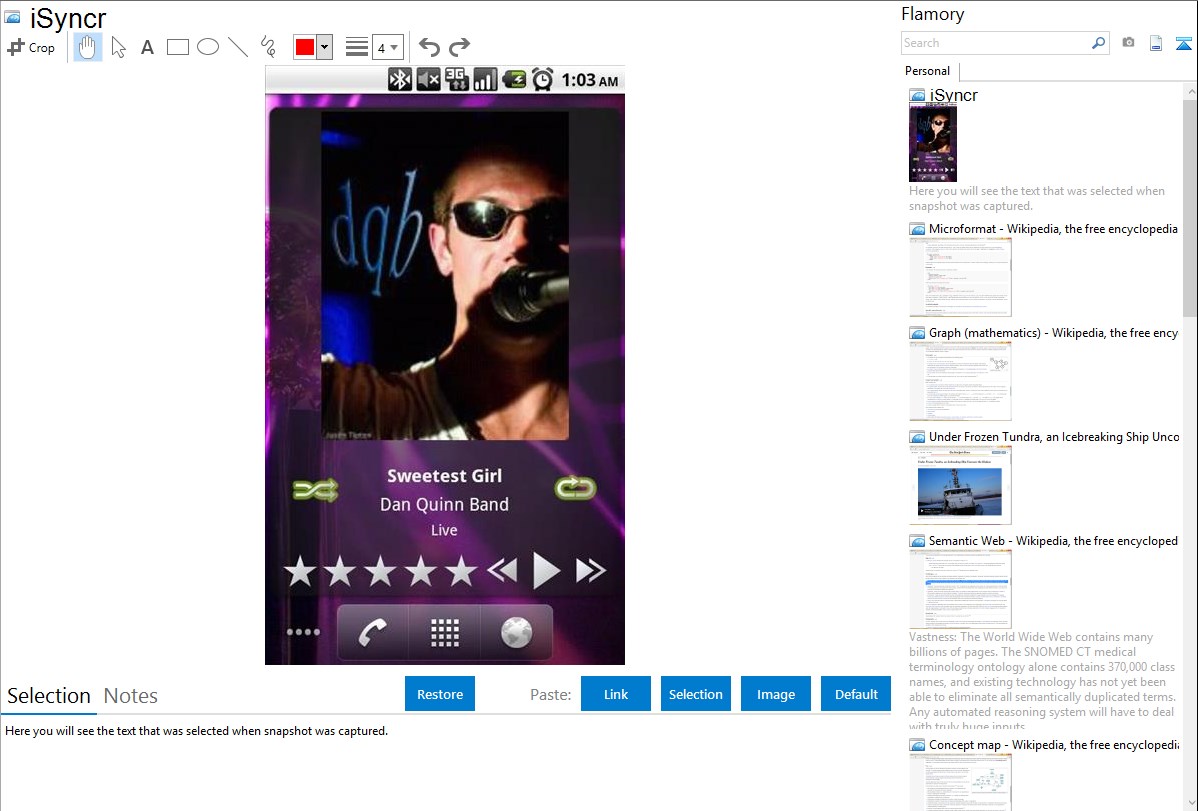Paste as Selection
Screen dimensions: 1198x811
(696, 694)
